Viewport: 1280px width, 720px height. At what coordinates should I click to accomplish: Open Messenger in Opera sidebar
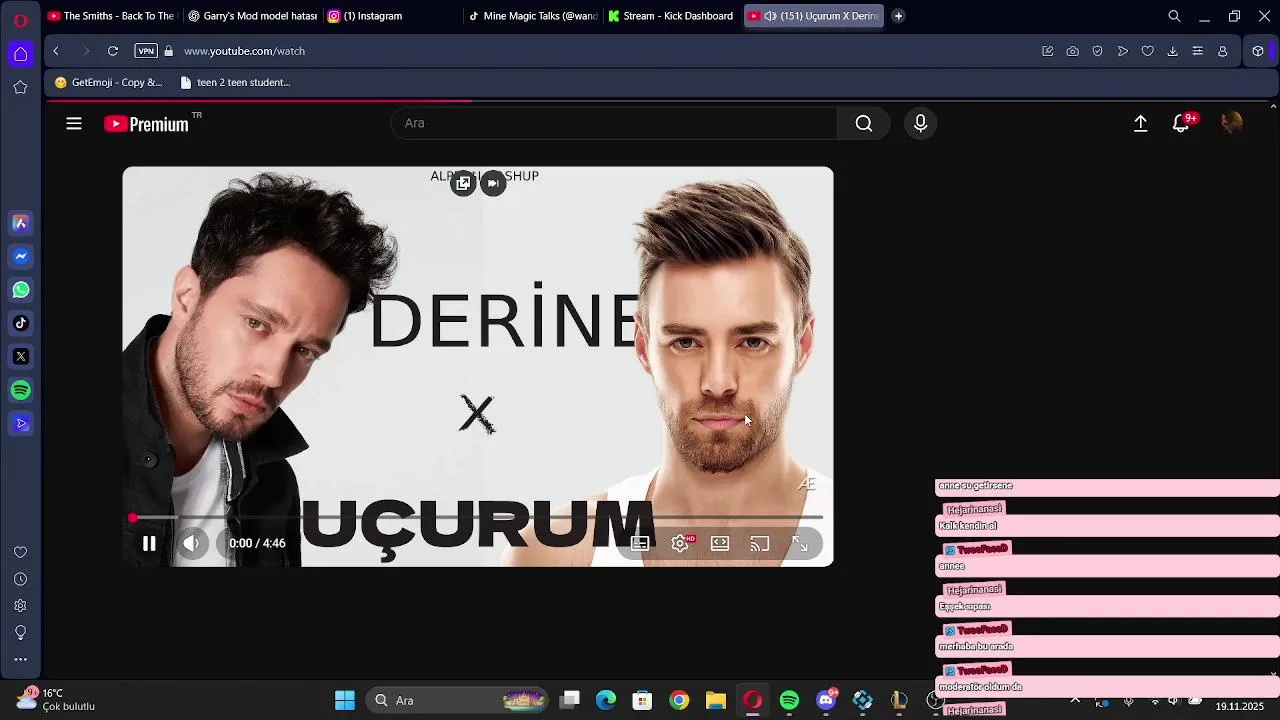click(20, 256)
